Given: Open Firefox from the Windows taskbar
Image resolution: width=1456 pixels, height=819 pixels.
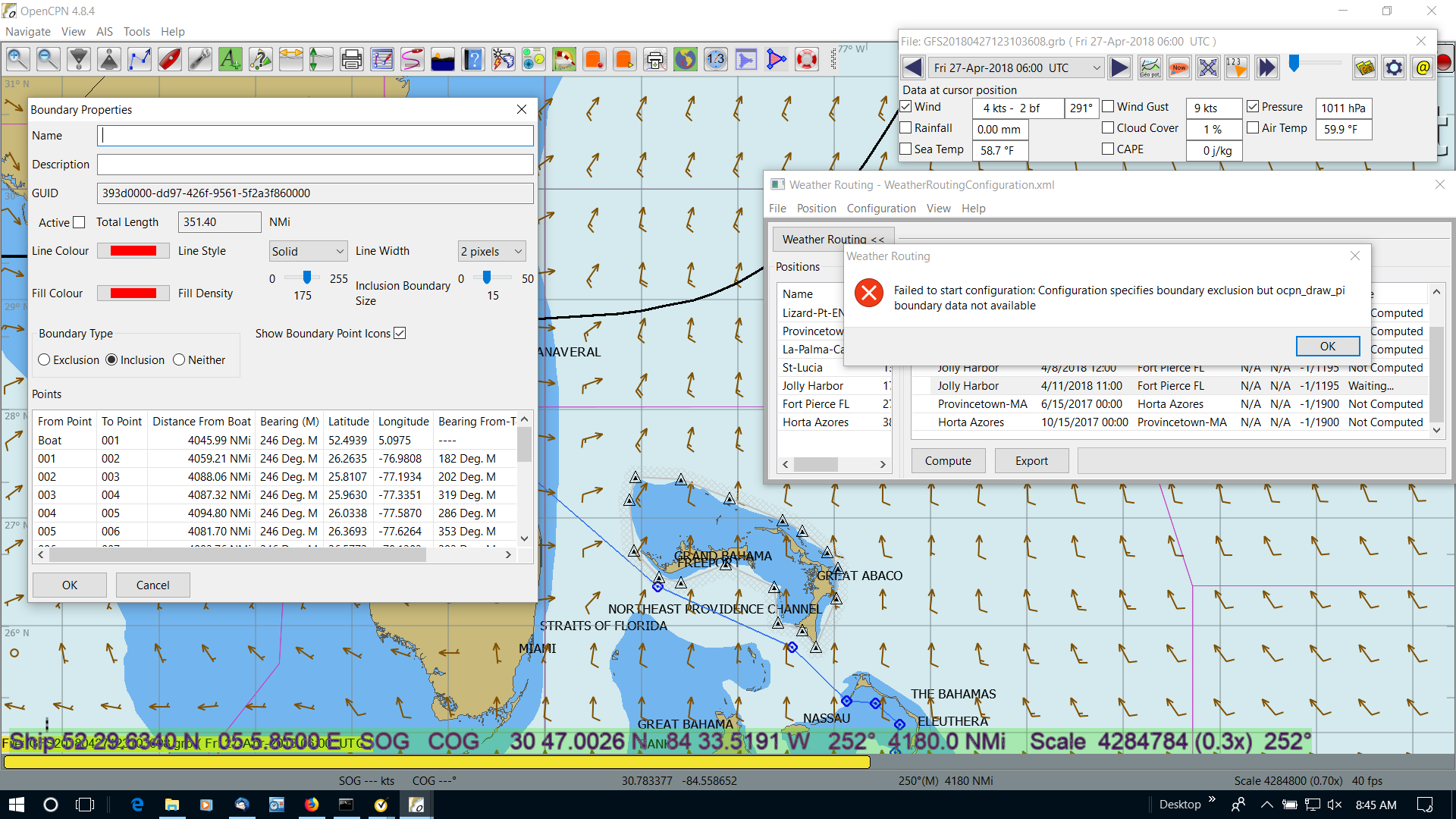Looking at the screenshot, I should pos(312,805).
